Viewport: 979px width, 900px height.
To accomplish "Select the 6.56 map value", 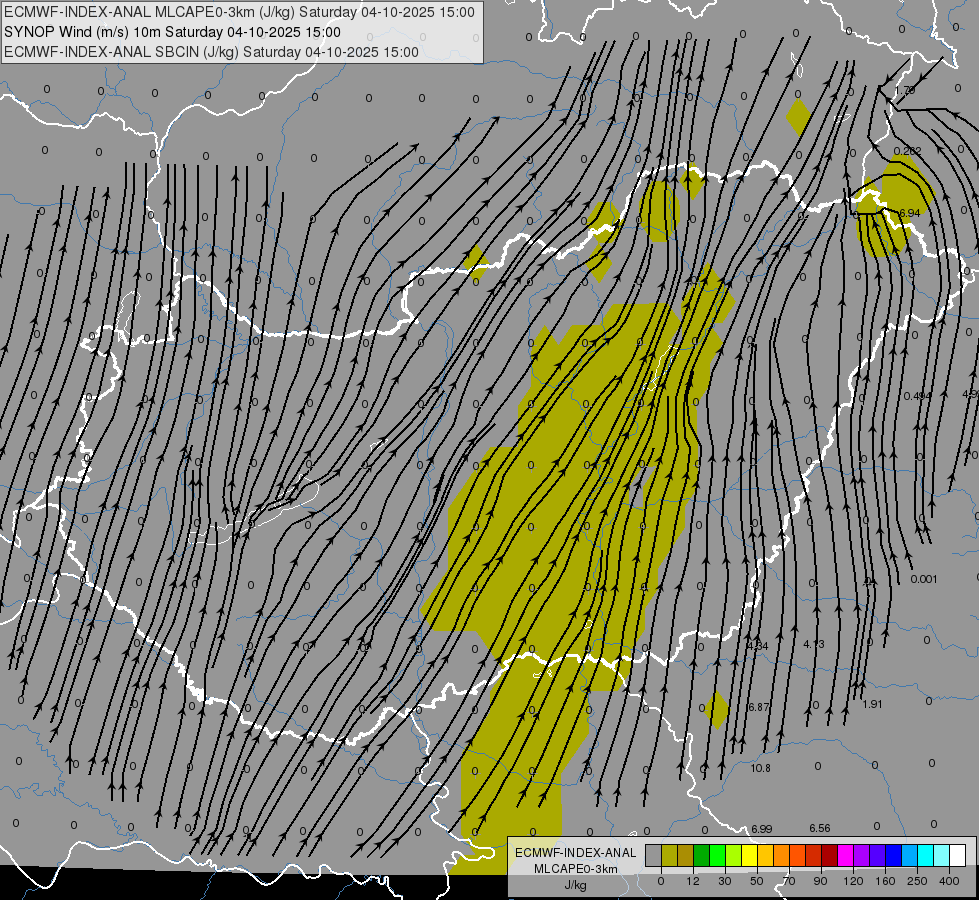I will (x=820, y=828).
